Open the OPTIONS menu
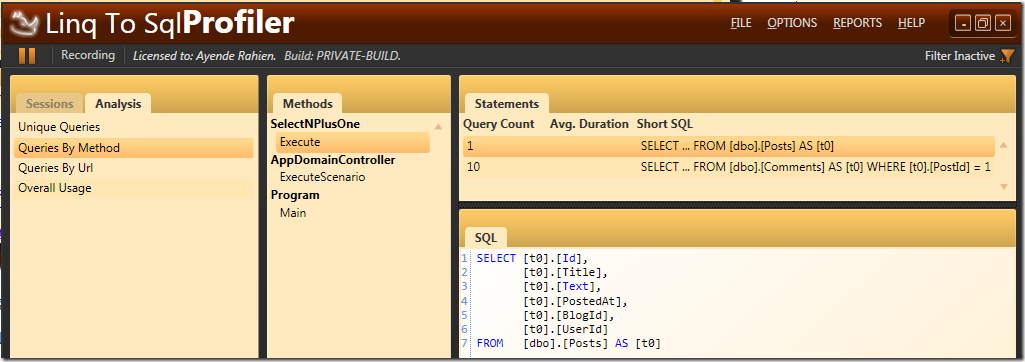 pos(792,23)
